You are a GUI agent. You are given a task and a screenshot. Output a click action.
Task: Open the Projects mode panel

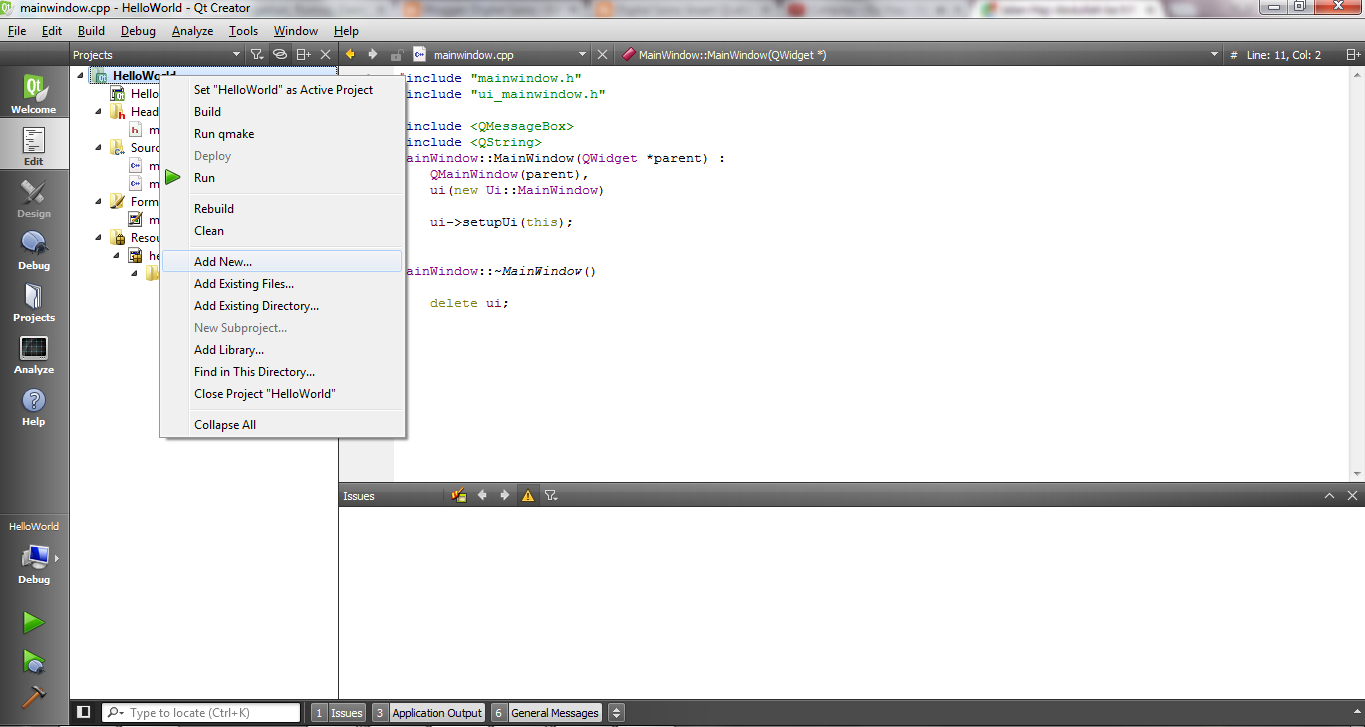(x=33, y=302)
